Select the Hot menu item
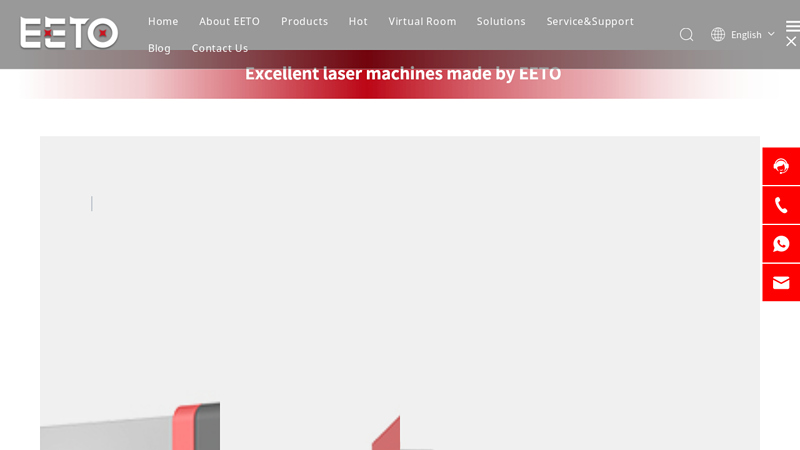The image size is (800, 450). [358, 21]
